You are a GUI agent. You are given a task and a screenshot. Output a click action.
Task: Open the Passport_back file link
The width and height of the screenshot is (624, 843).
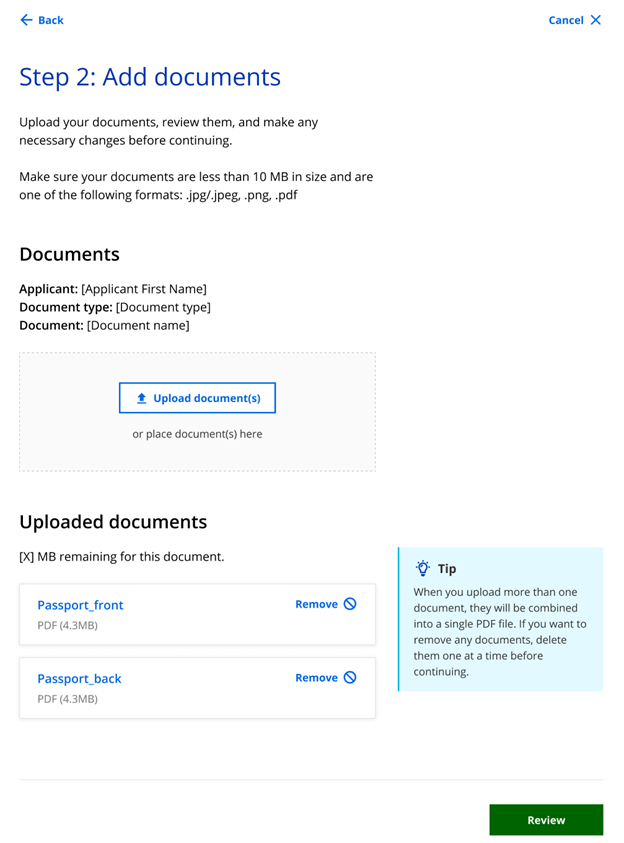click(79, 678)
